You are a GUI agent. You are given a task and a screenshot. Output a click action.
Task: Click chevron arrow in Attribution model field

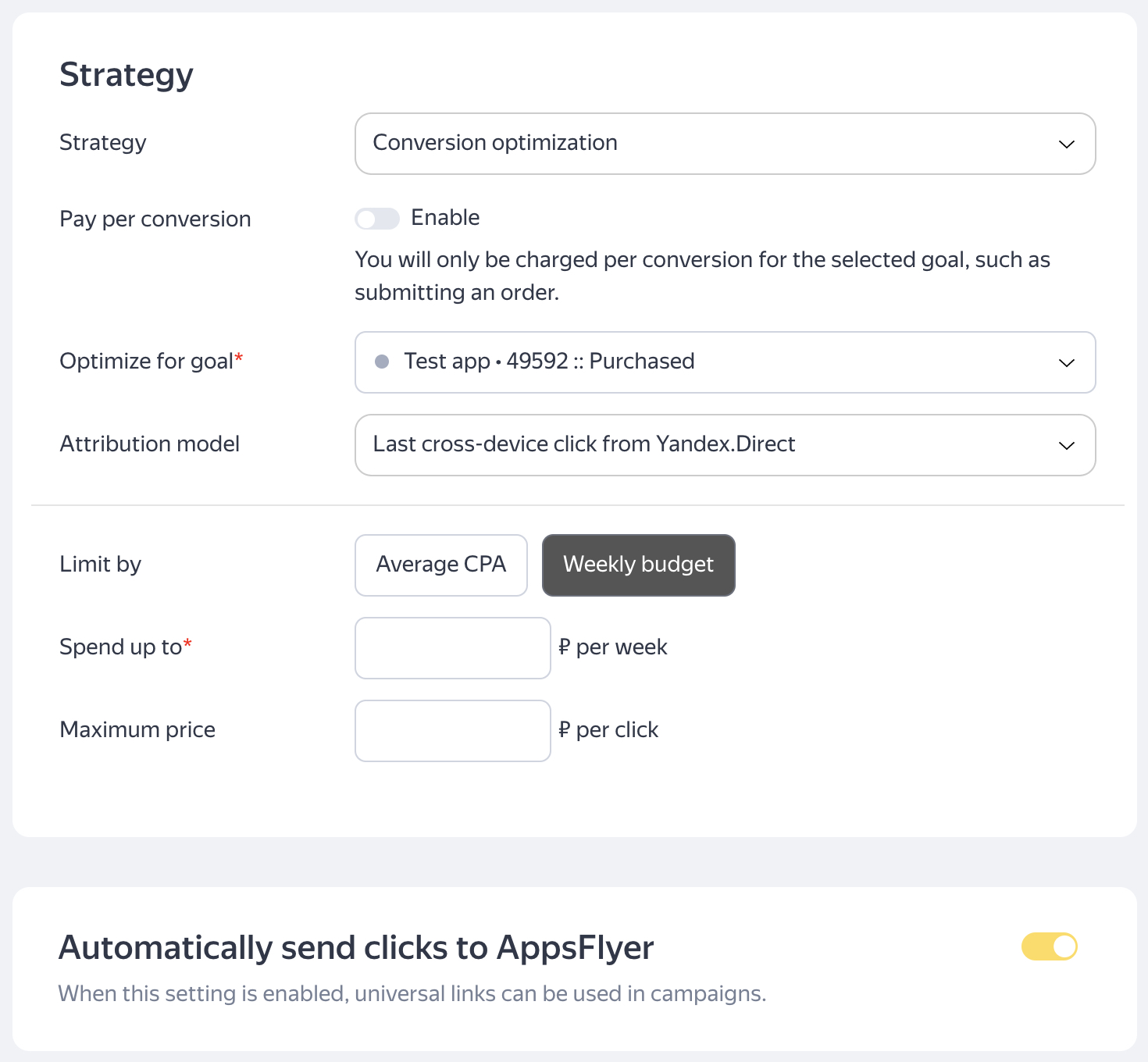pos(1066,446)
